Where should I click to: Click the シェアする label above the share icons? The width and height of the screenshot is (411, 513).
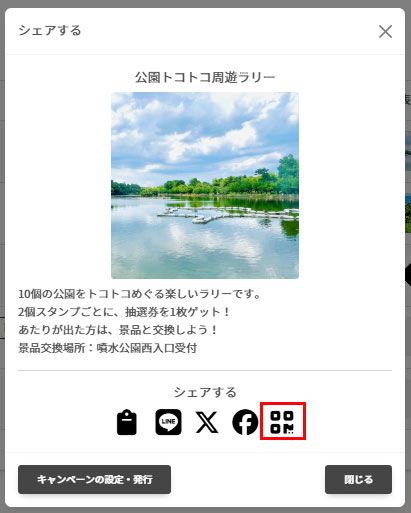pyautogui.click(x=205, y=392)
